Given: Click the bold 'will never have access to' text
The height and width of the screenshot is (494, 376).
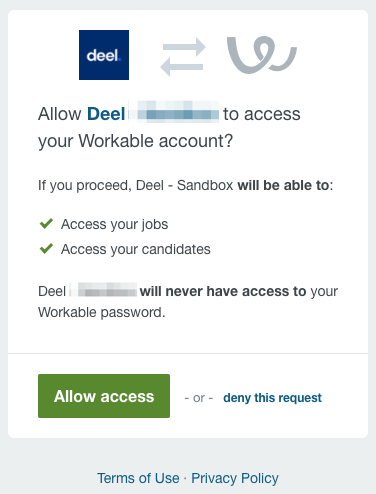Looking at the screenshot, I should click(x=223, y=291).
